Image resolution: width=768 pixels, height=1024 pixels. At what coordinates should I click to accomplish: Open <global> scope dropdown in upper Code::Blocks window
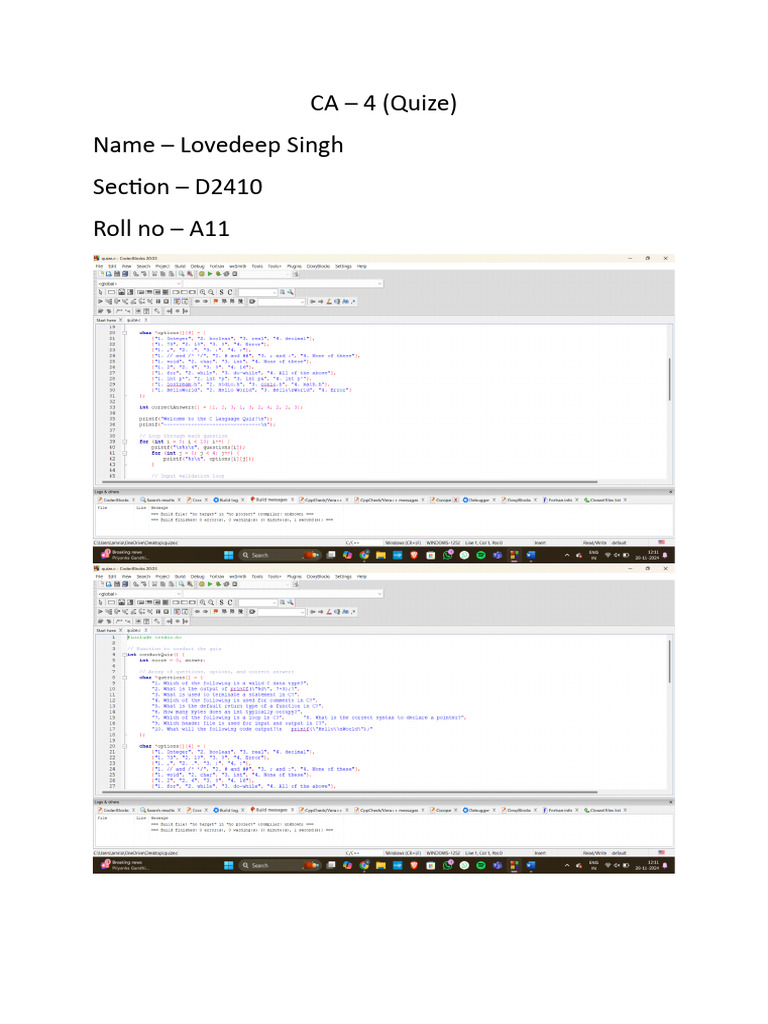pos(140,283)
